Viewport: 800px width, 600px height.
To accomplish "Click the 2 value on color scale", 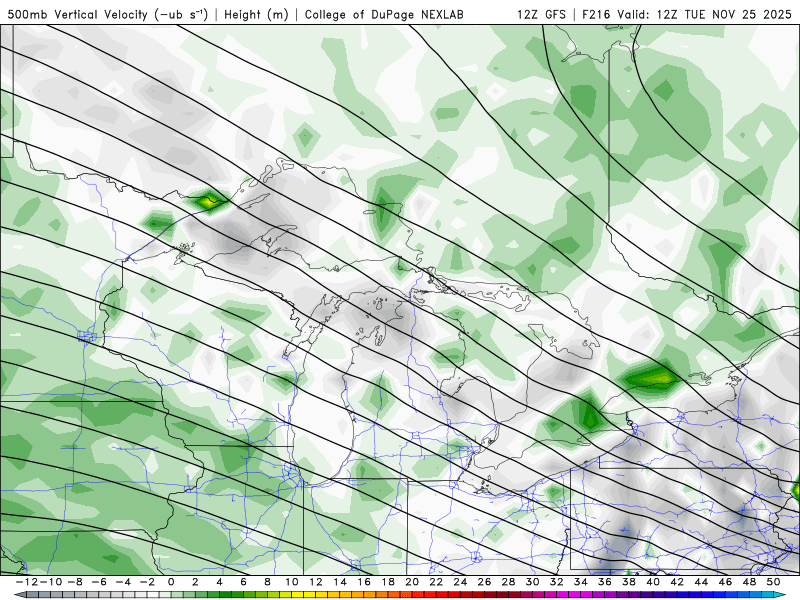I will (195, 582).
